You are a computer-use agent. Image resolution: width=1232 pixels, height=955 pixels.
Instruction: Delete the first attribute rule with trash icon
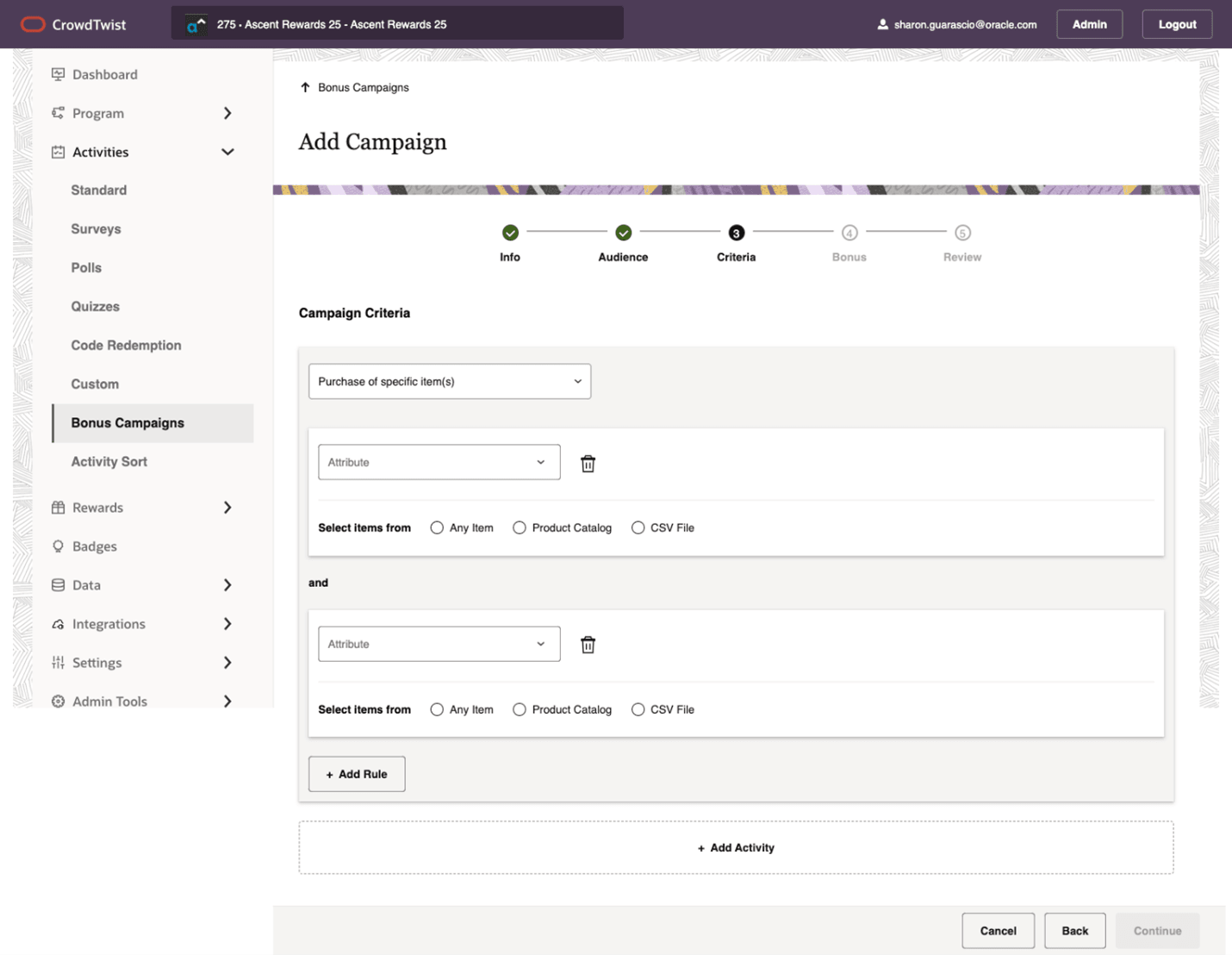tap(588, 464)
